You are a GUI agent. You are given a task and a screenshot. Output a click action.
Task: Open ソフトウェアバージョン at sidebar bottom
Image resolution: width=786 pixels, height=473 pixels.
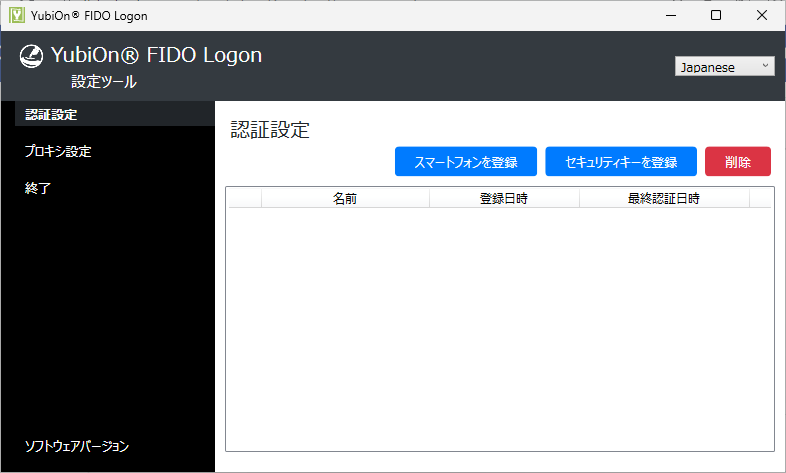tap(77, 446)
